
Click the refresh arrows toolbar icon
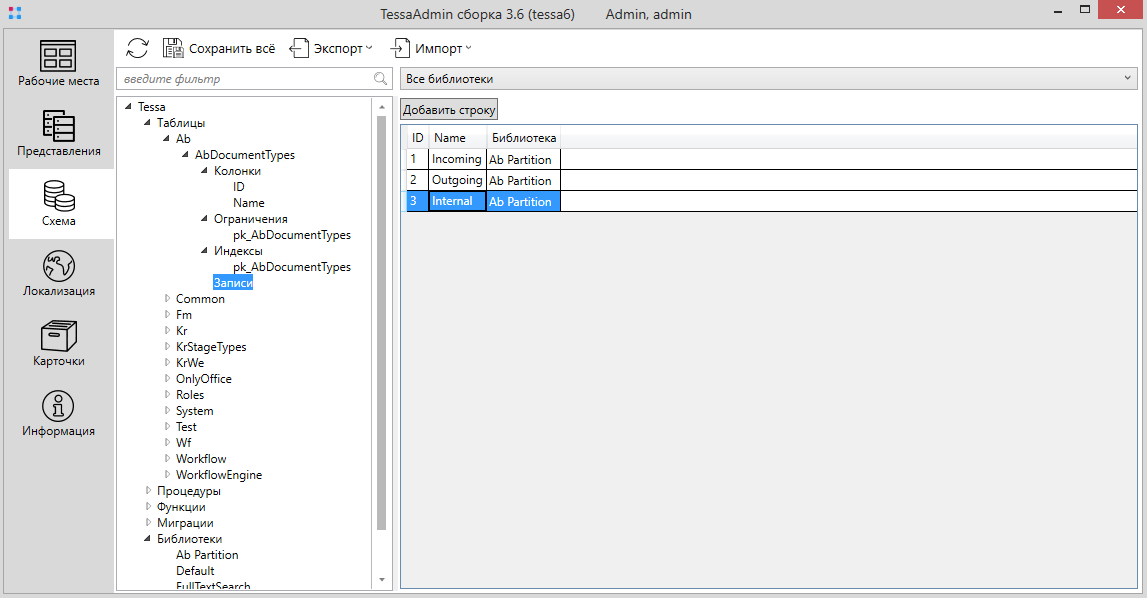(x=138, y=48)
